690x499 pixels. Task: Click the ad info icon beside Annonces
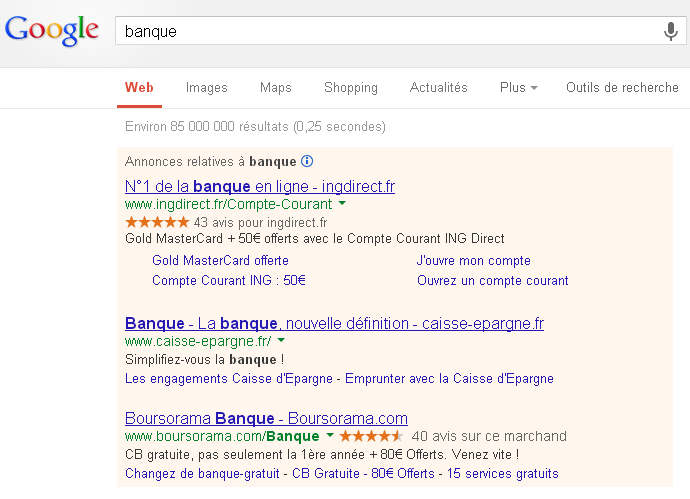click(307, 161)
